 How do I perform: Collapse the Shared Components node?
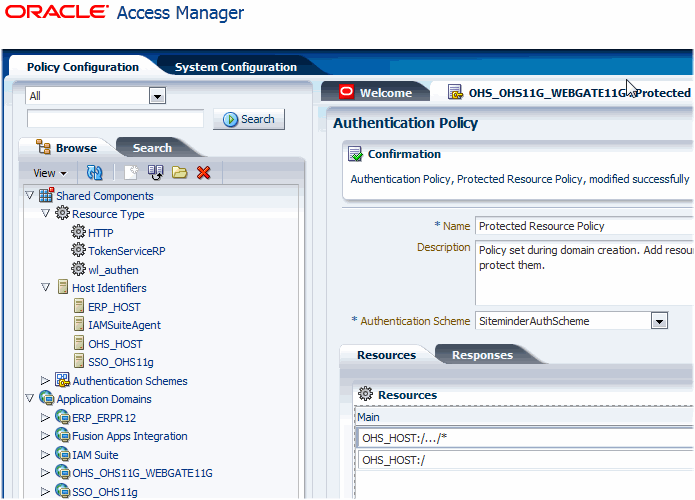30,195
